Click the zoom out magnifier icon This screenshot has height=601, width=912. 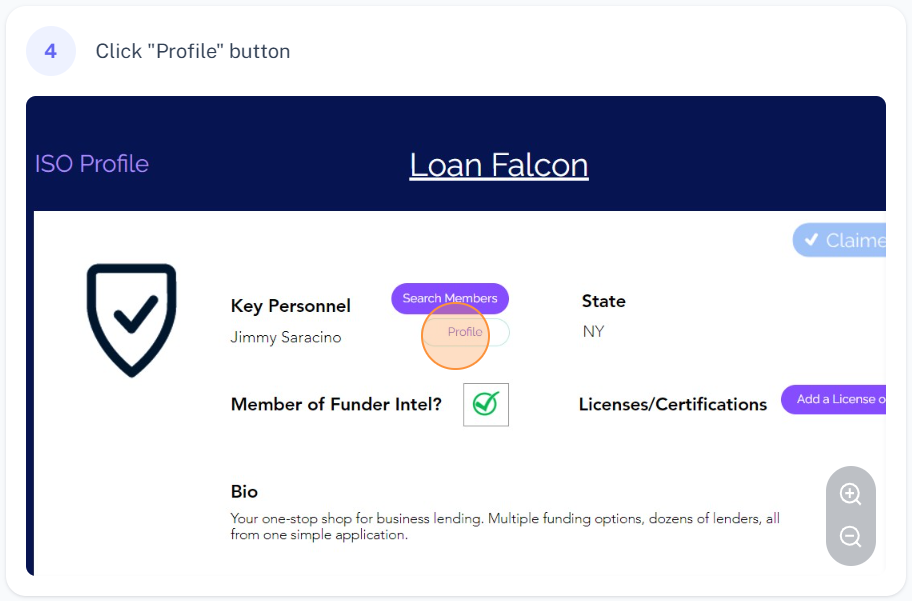(850, 537)
